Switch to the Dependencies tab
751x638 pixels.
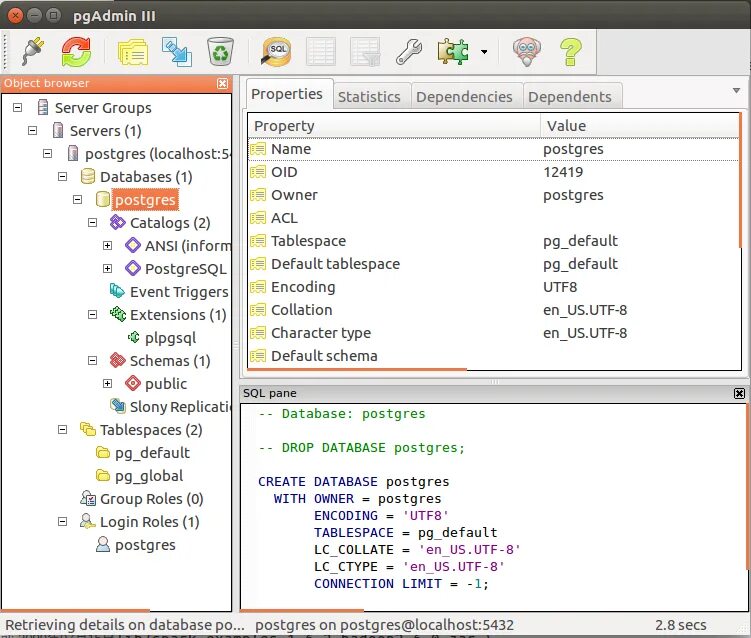[x=464, y=97]
